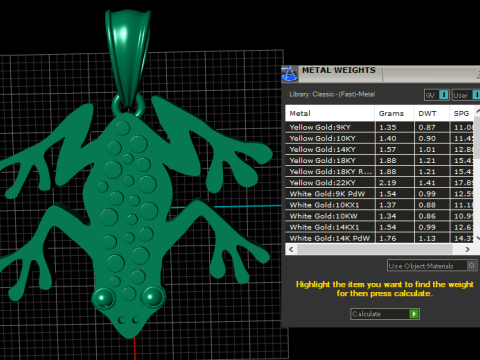Image resolution: width=480 pixels, height=360 pixels.
Task: Select the Yellow Gold:9KY row
Action: tap(380, 127)
